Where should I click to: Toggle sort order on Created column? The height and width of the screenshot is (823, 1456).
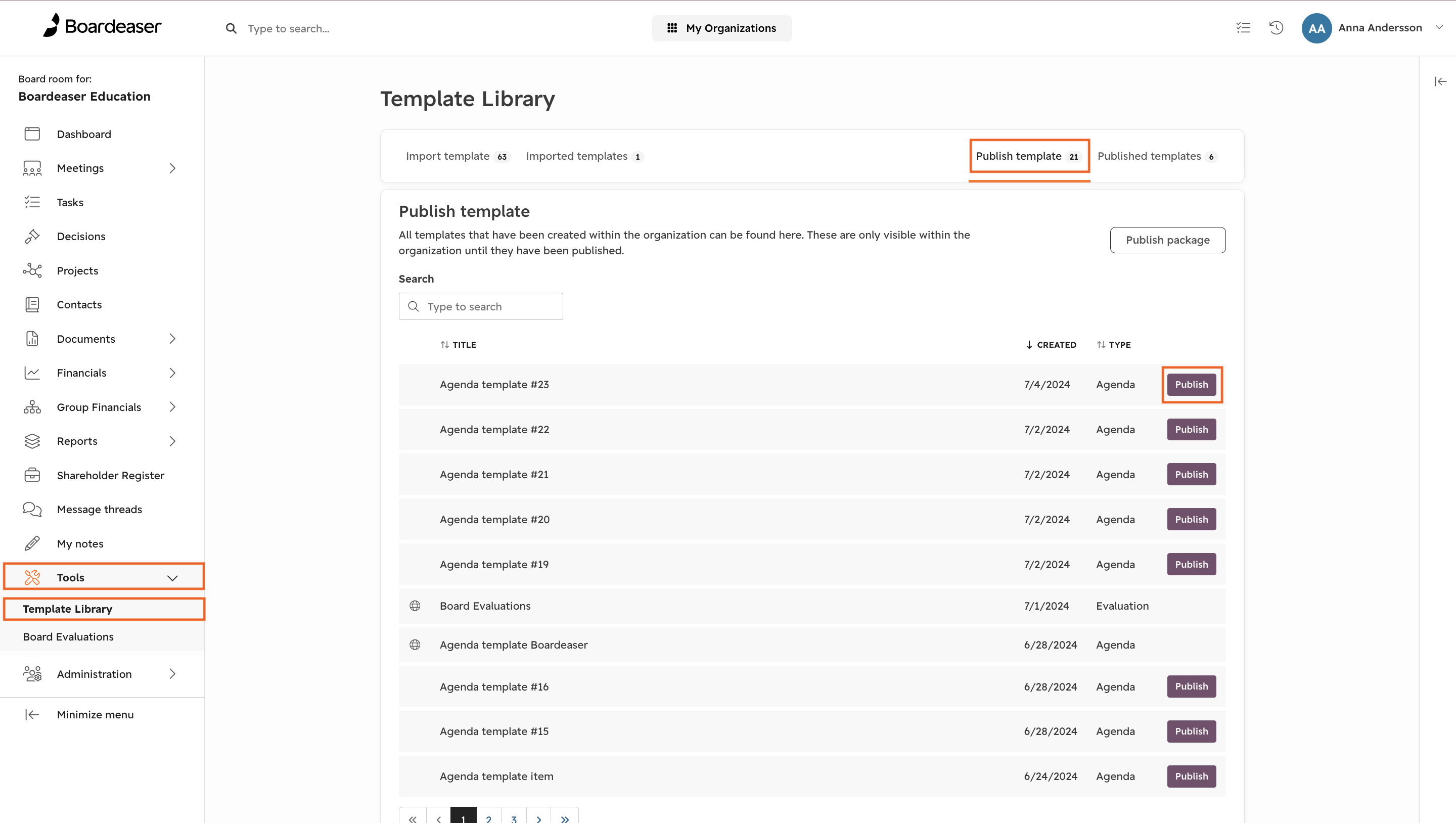click(x=1051, y=345)
